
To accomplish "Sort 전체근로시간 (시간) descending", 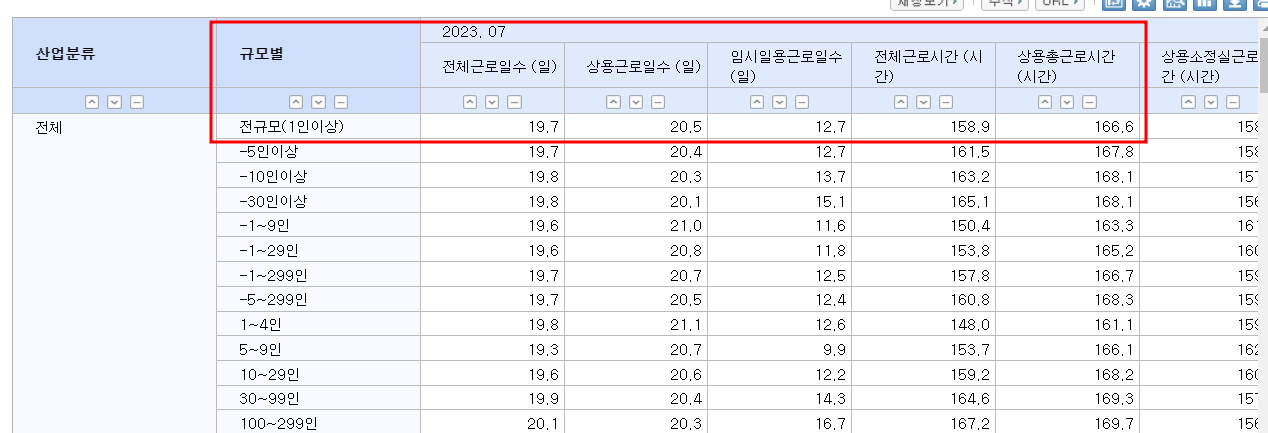I will click(x=924, y=101).
